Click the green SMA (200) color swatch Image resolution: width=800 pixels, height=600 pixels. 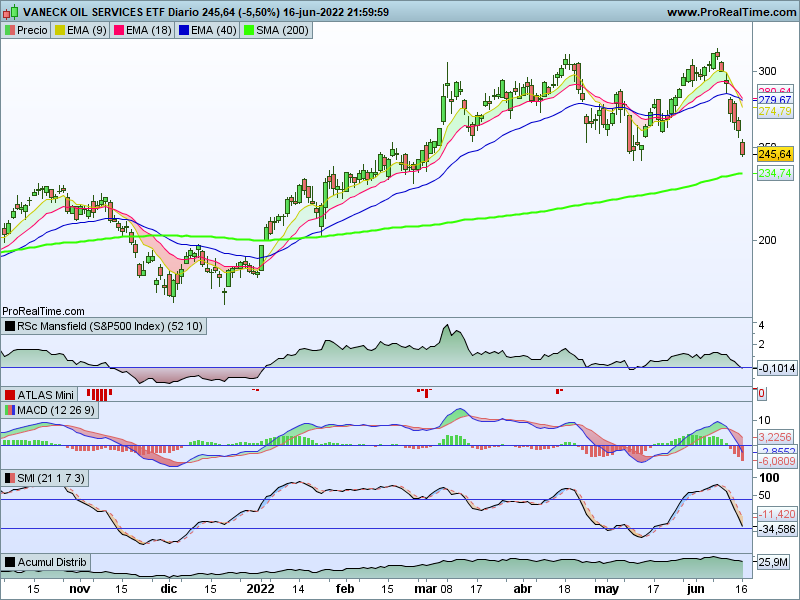[x=249, y=31]
